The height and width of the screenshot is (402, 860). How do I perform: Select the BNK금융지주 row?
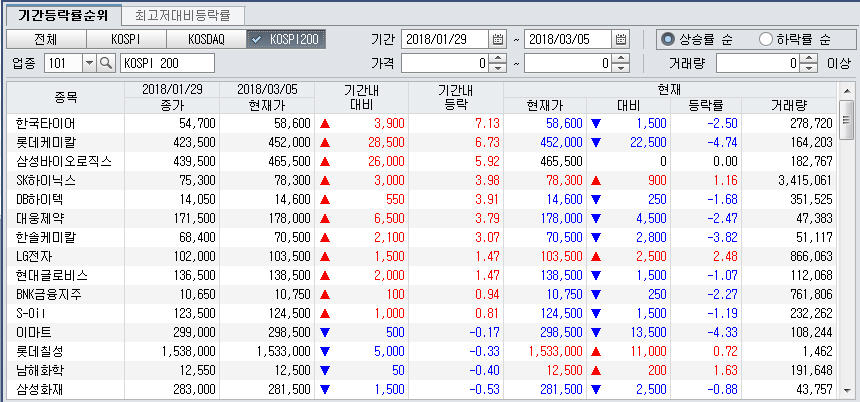click(422, 295)
